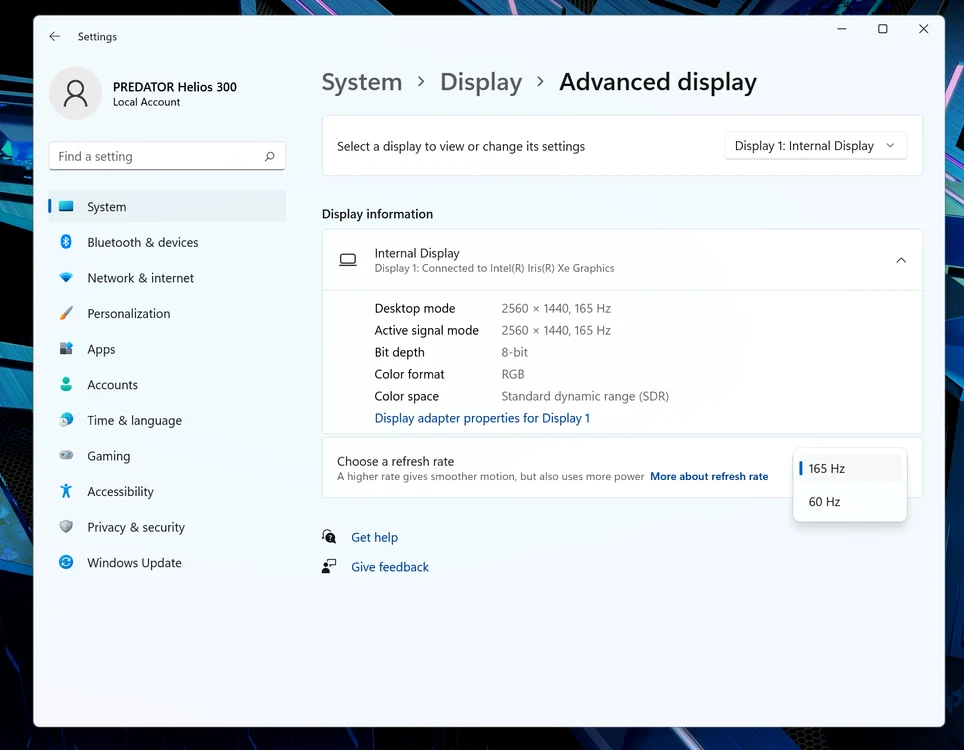964x750 pixels.
Task: Click the Privacy & security shield icon
Action: [66, 526]
